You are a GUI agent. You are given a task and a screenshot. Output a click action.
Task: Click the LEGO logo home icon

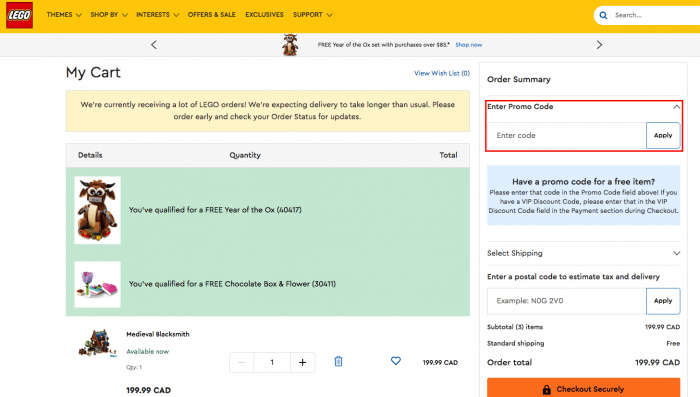19,15
